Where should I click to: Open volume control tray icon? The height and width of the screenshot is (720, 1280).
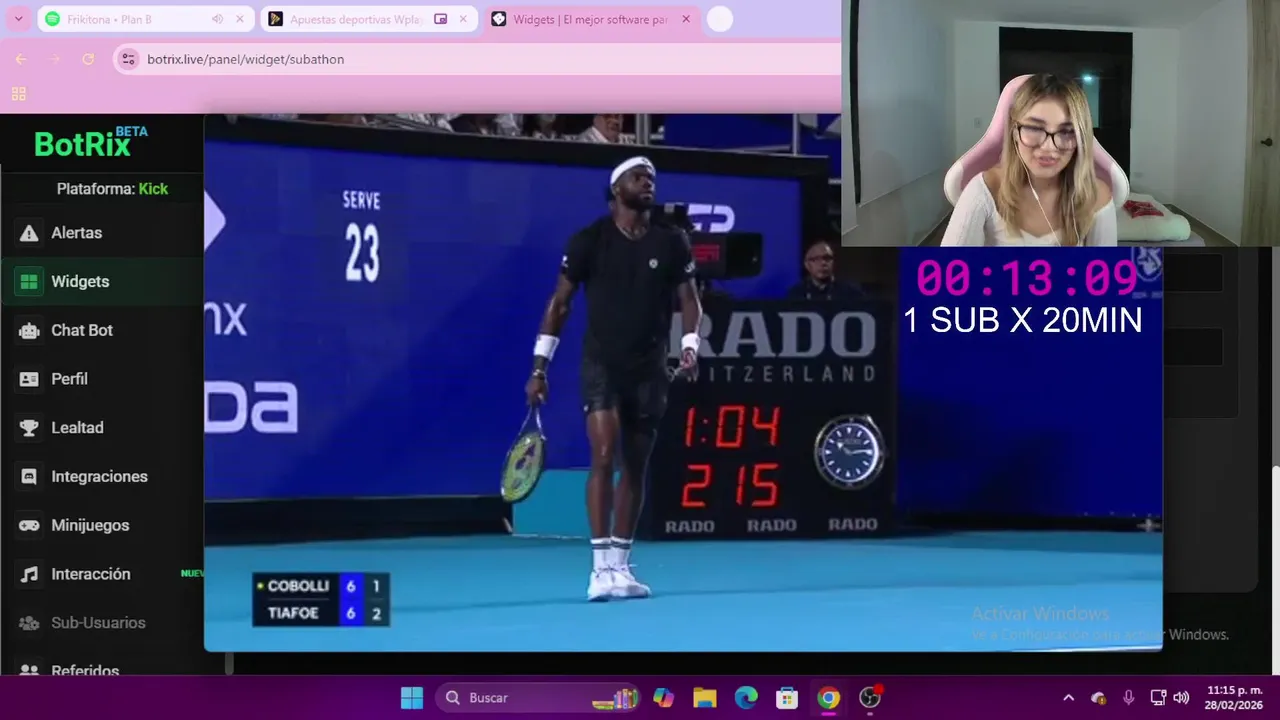tap(1181, 698)
